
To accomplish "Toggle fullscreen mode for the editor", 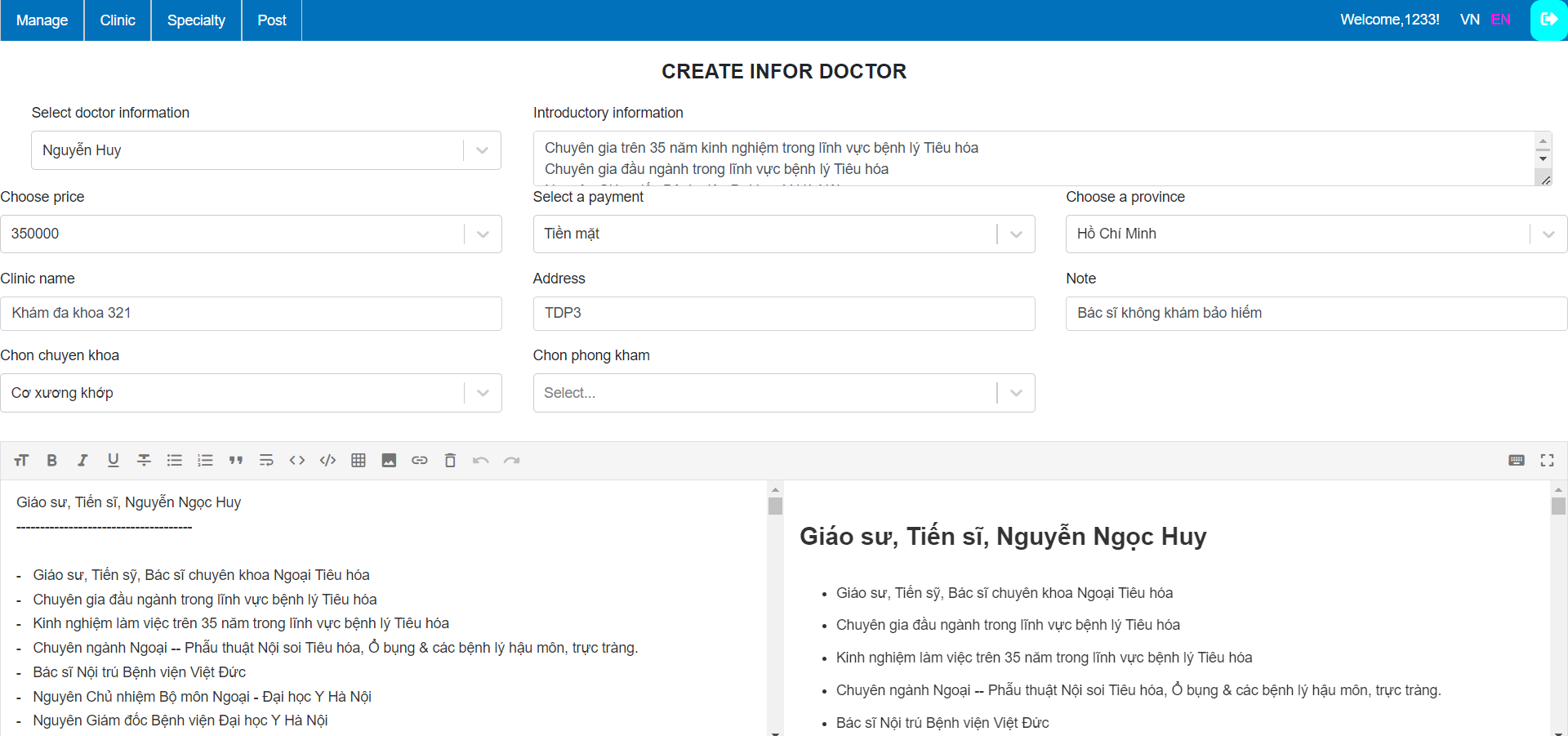I will coord(1547,460).
